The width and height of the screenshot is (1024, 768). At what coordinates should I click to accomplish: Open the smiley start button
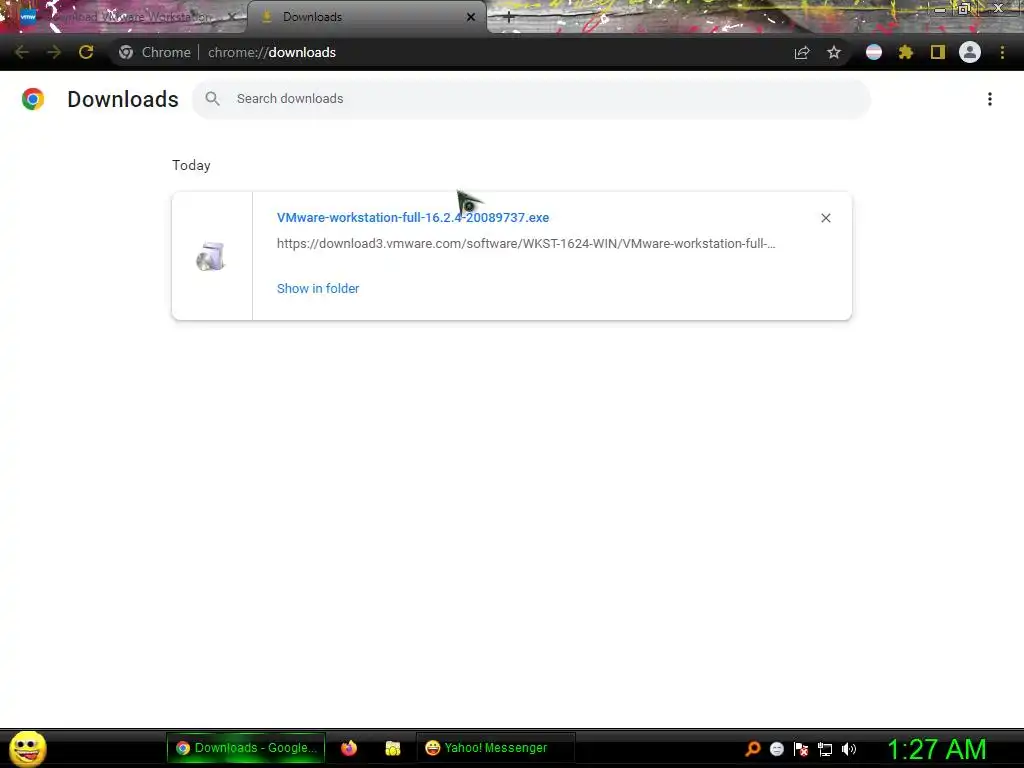point(27,748)
